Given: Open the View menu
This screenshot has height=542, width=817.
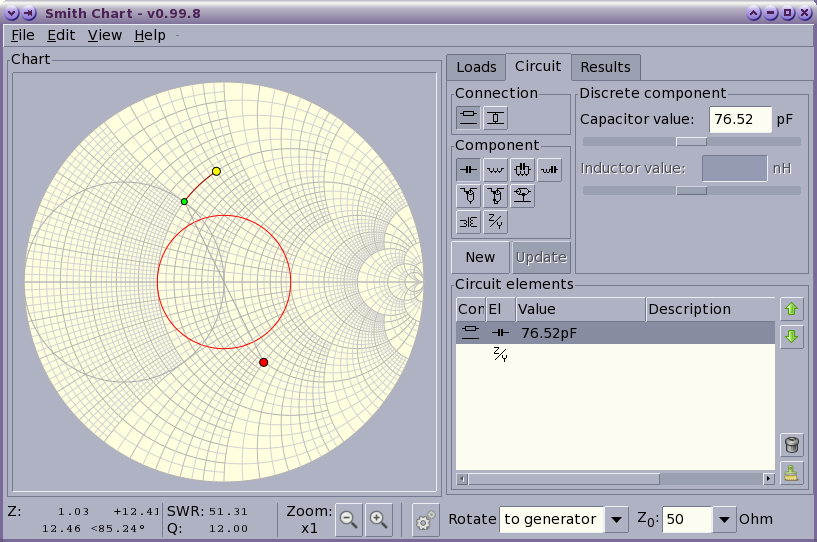Looking at the screenshot, I should point(105,35).
